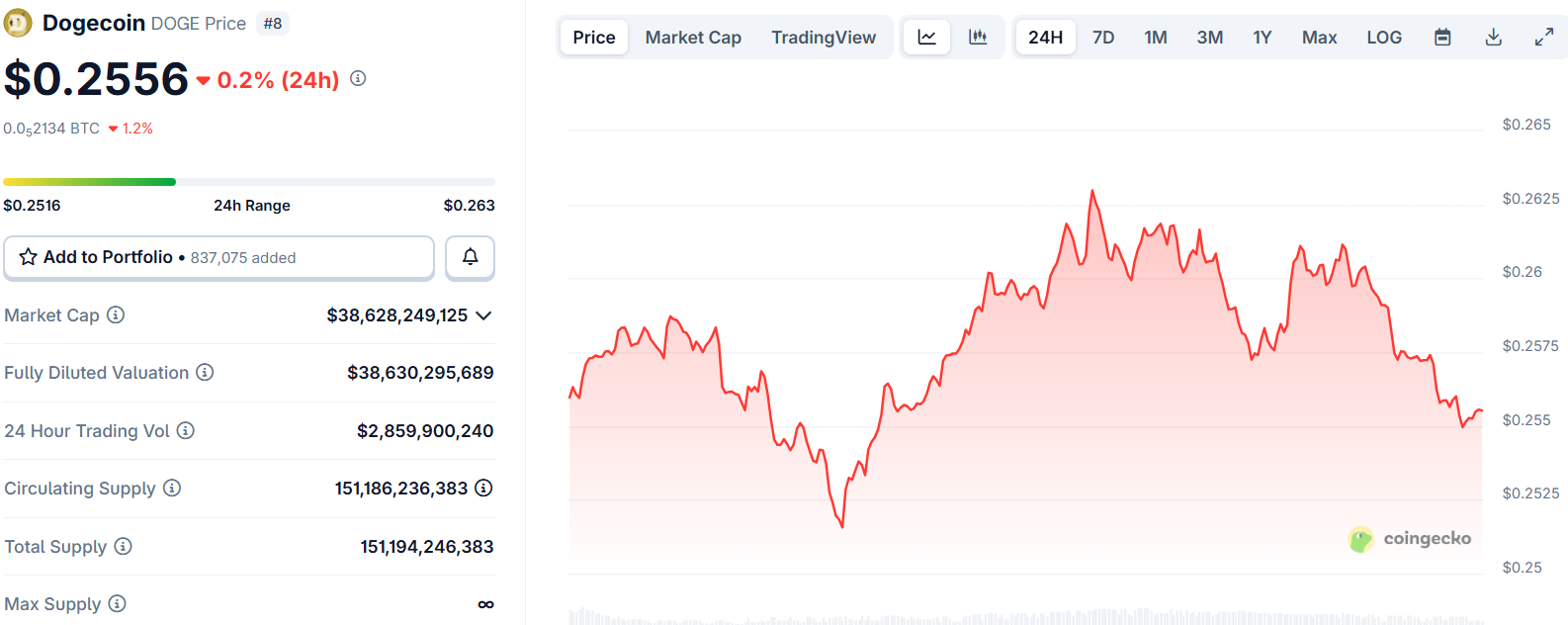Click the info icon beside Market Cap
Screen dimensions: 1568x625
pyautogui.click(x=116, y=314)
